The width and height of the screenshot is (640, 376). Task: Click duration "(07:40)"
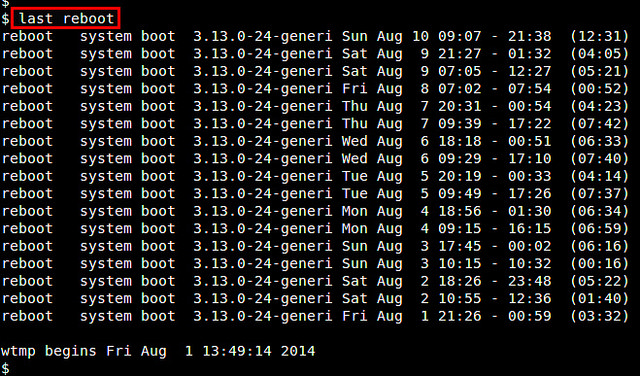599,159
